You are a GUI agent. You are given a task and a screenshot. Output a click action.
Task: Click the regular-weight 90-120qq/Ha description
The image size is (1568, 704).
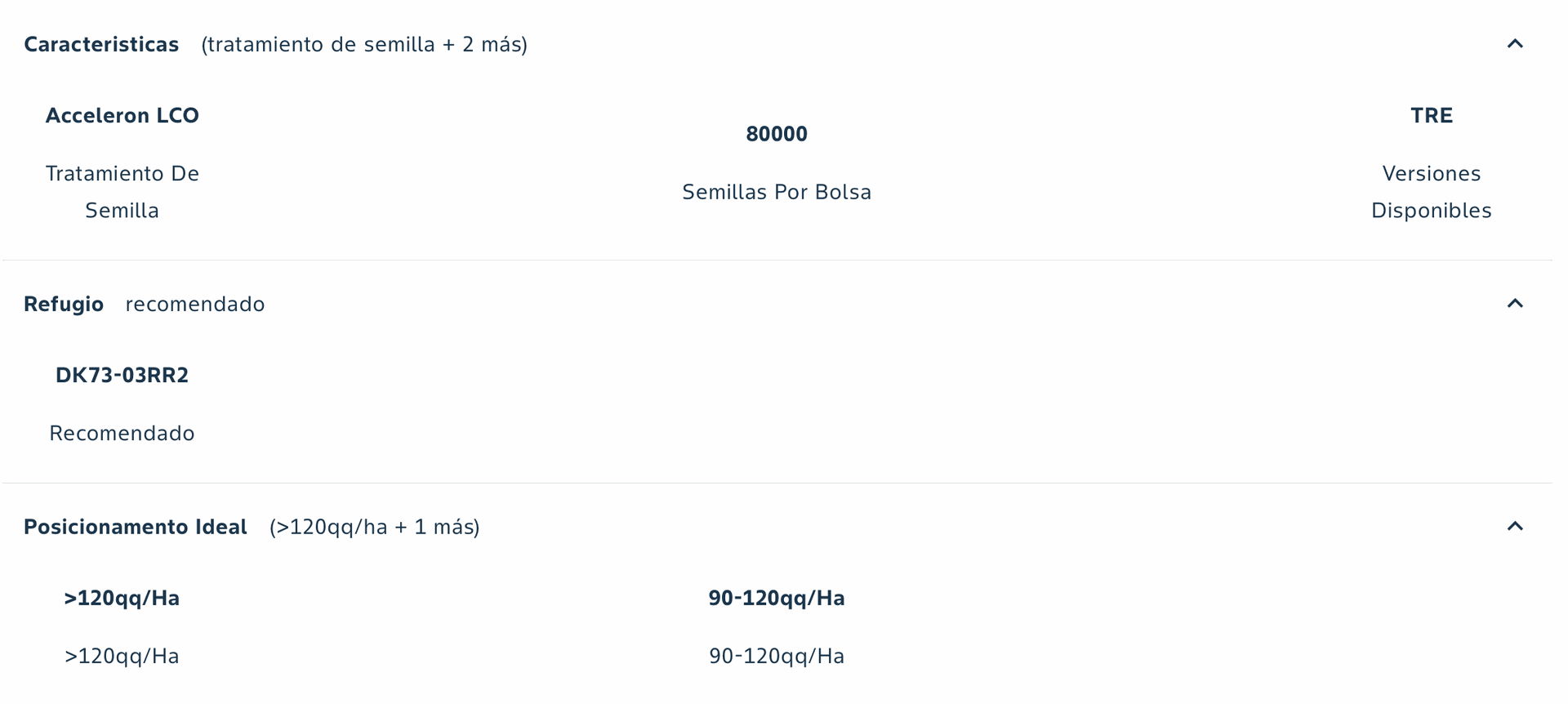pos(777,656)
